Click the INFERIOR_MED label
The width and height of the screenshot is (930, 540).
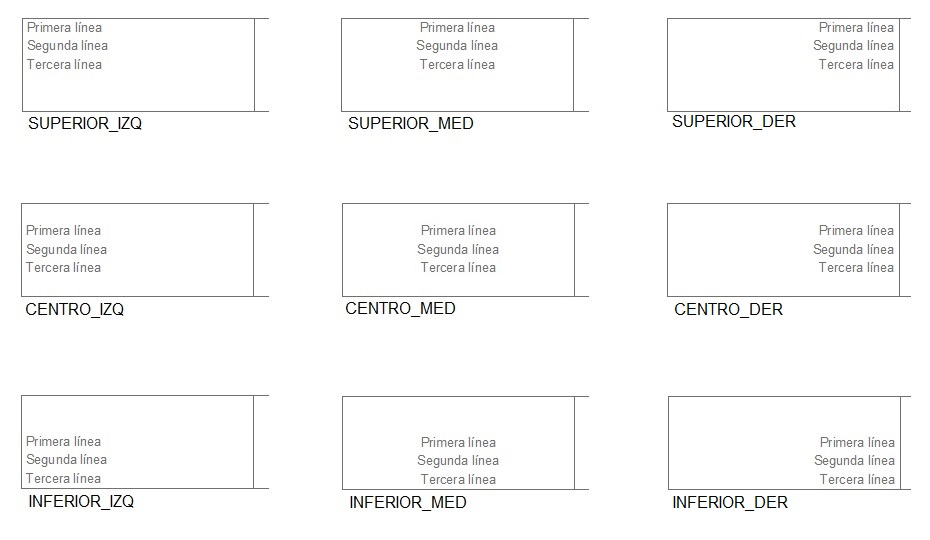[407, 503]
